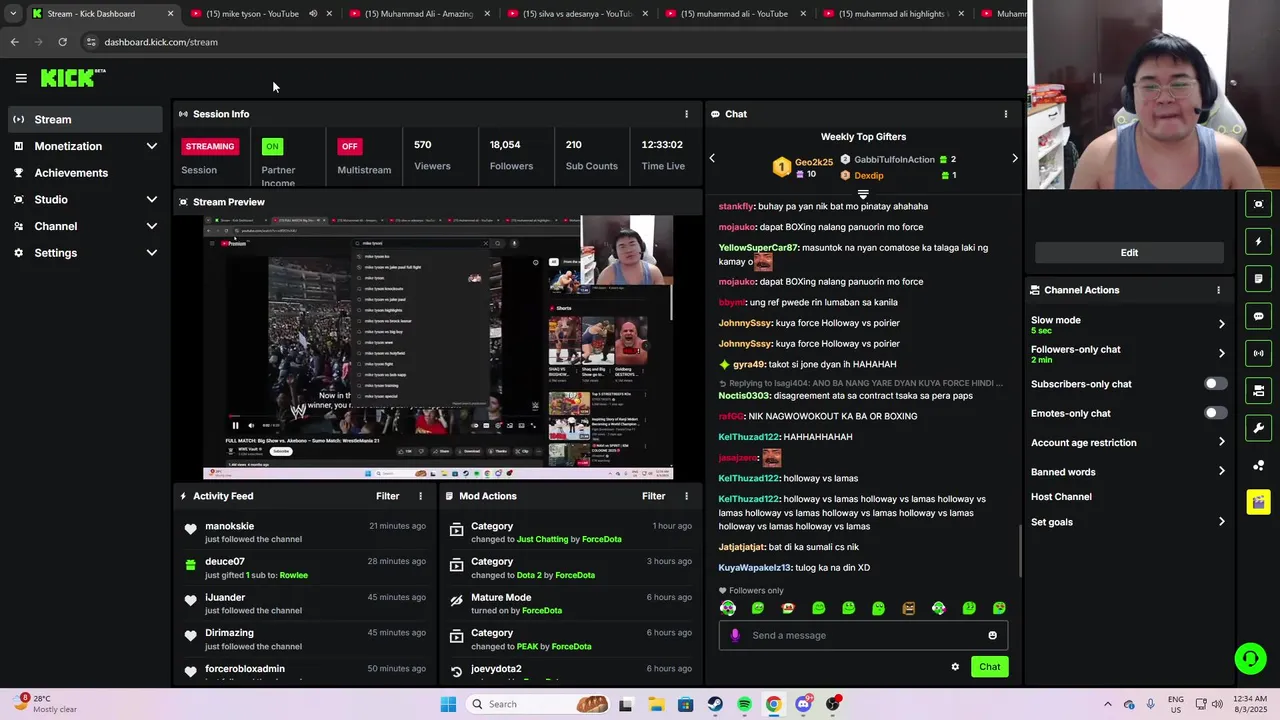
Task: Click the green support headset button
Action: tap(1250, 658)
